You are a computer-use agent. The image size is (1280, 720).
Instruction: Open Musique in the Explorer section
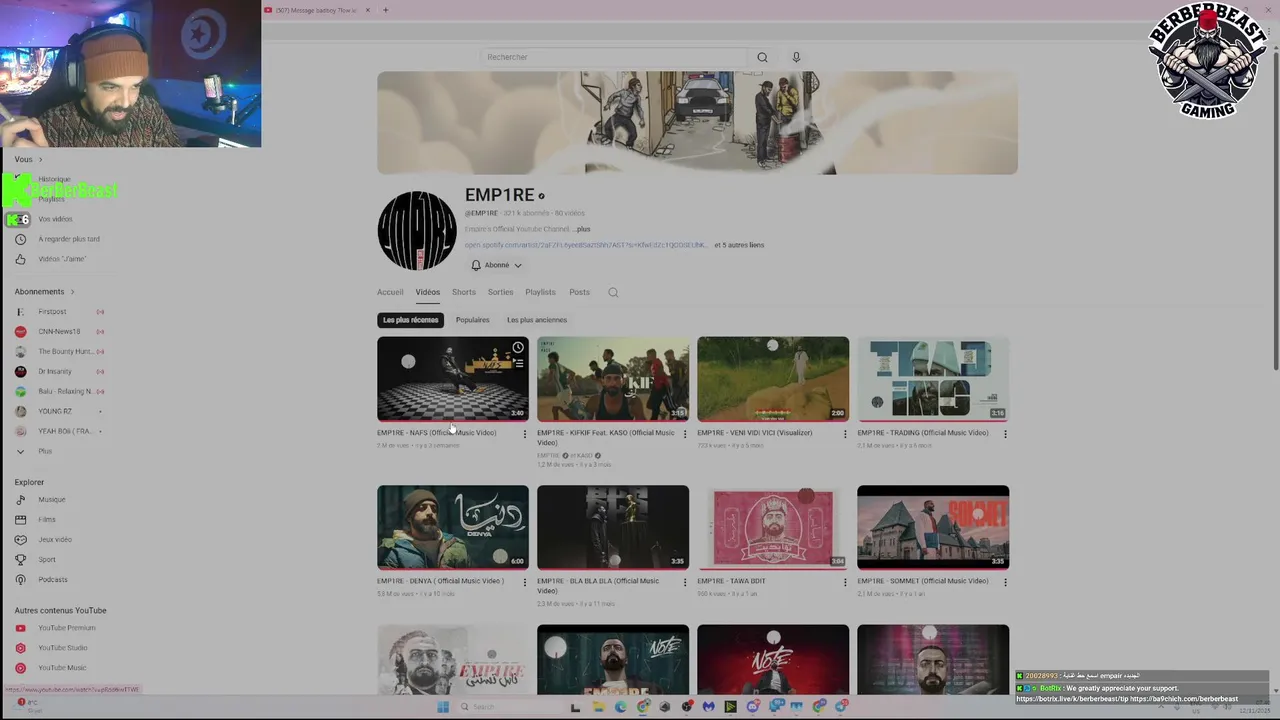pos(52,500)
